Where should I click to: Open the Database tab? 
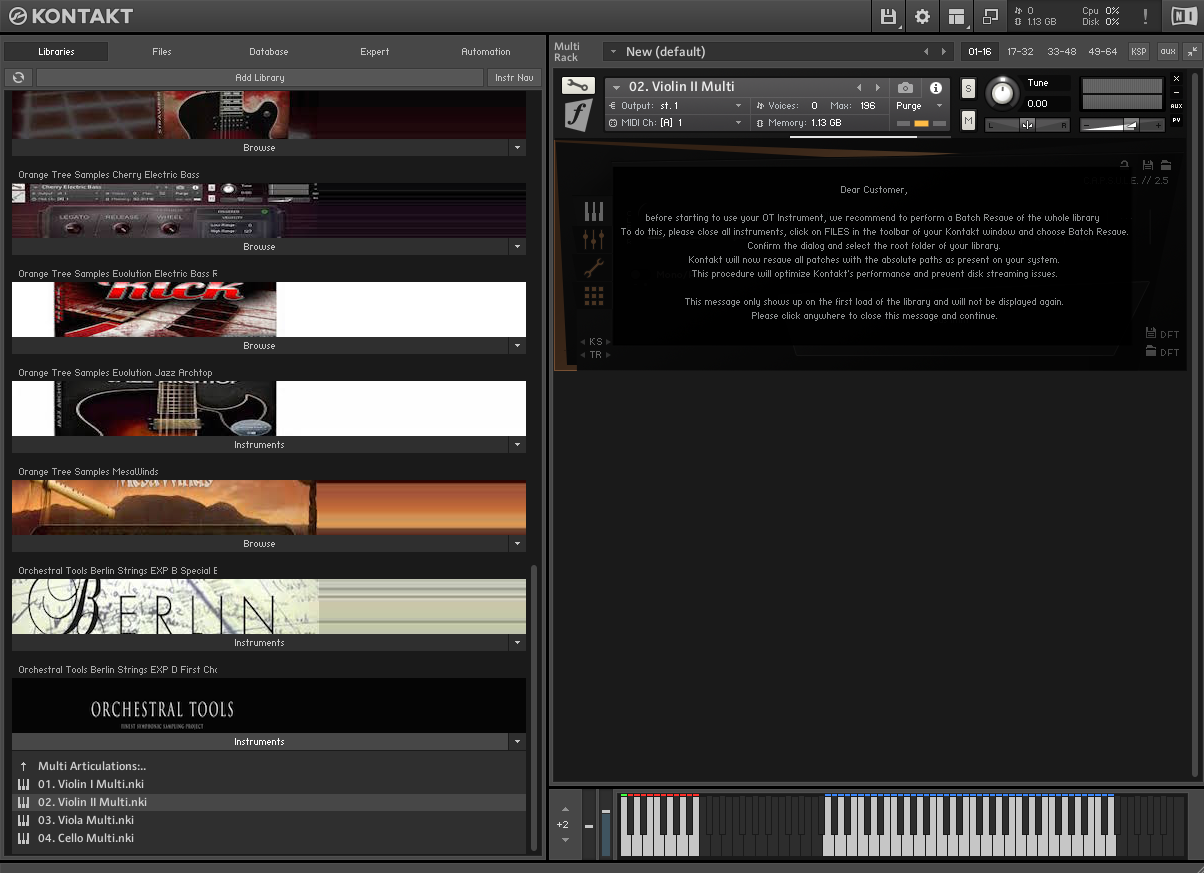click(269, 51)
